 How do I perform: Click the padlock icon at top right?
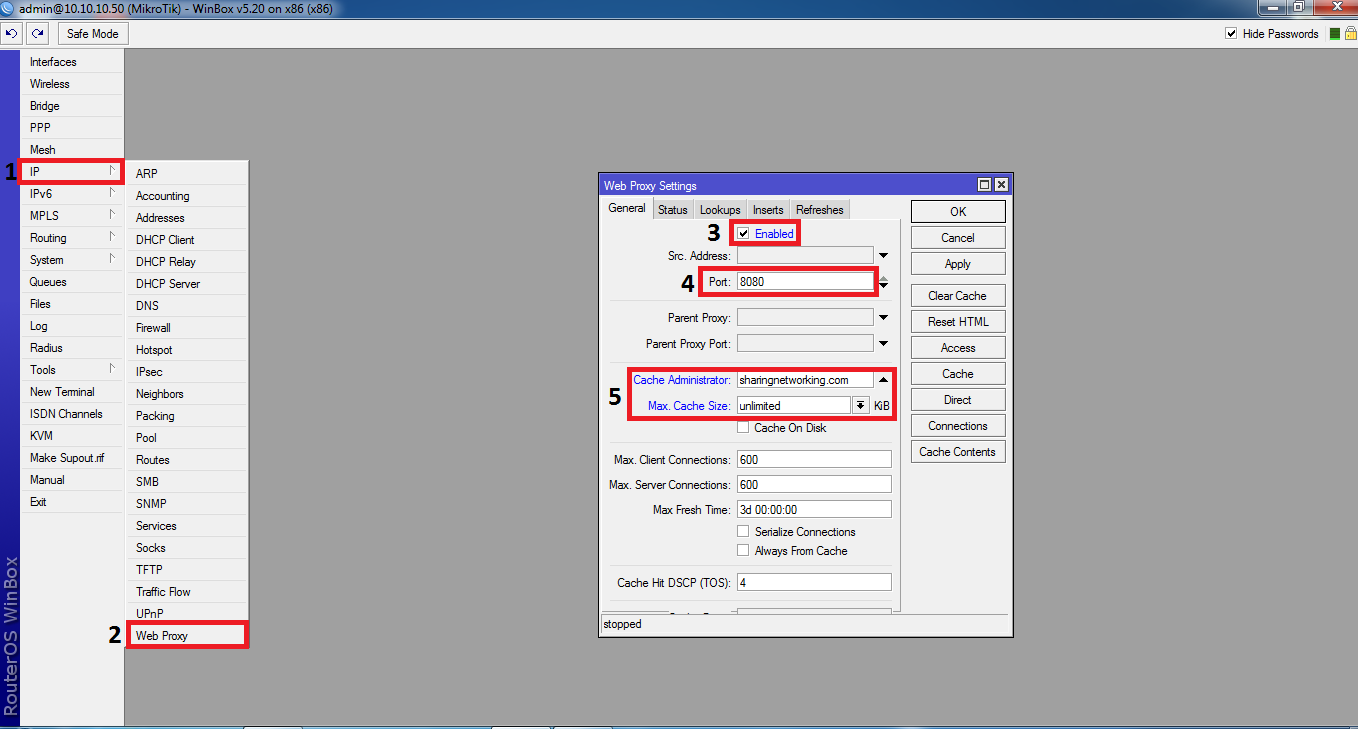tap(1350, 33)
